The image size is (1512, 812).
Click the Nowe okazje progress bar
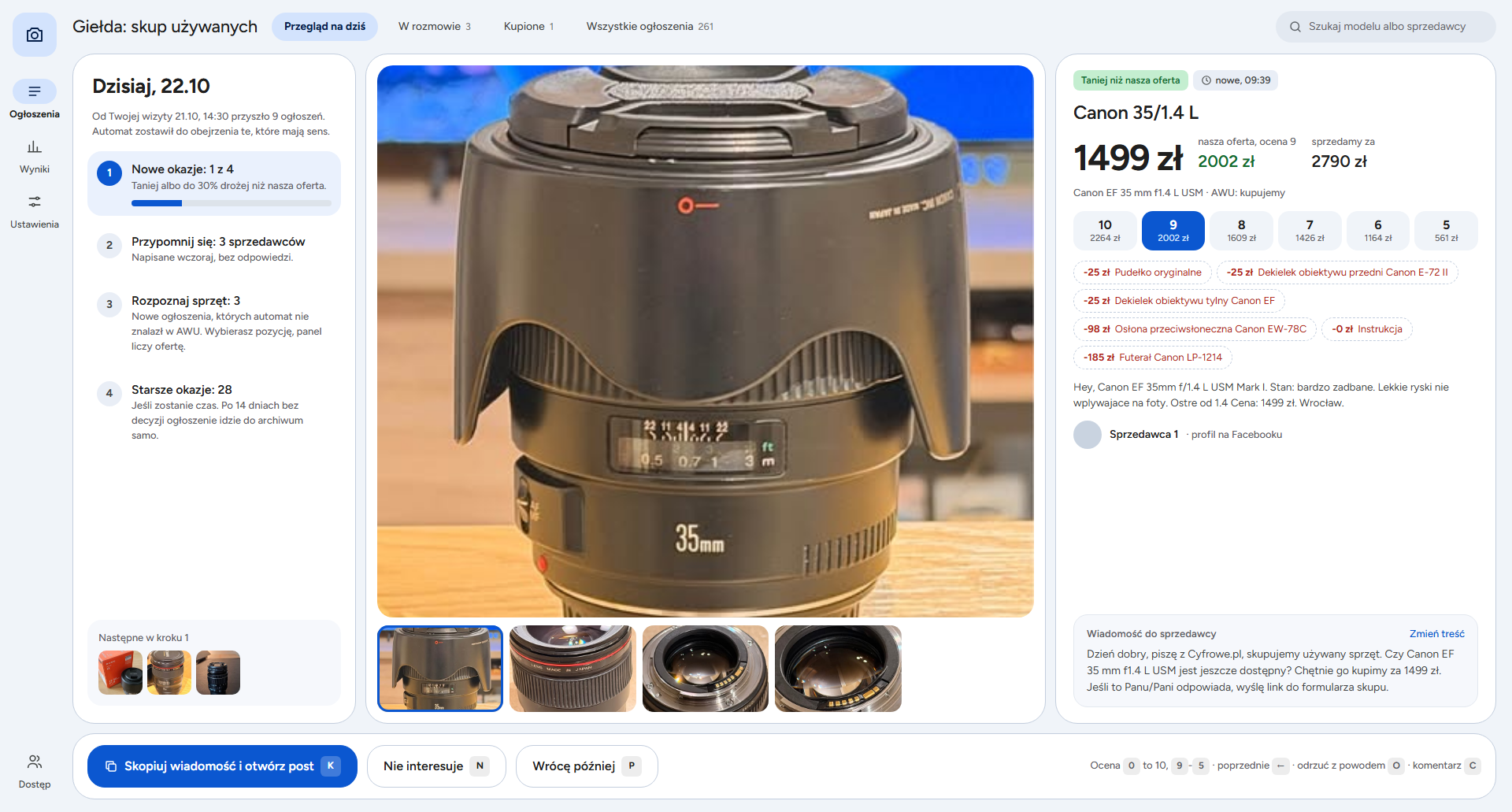tap(232, 203)
